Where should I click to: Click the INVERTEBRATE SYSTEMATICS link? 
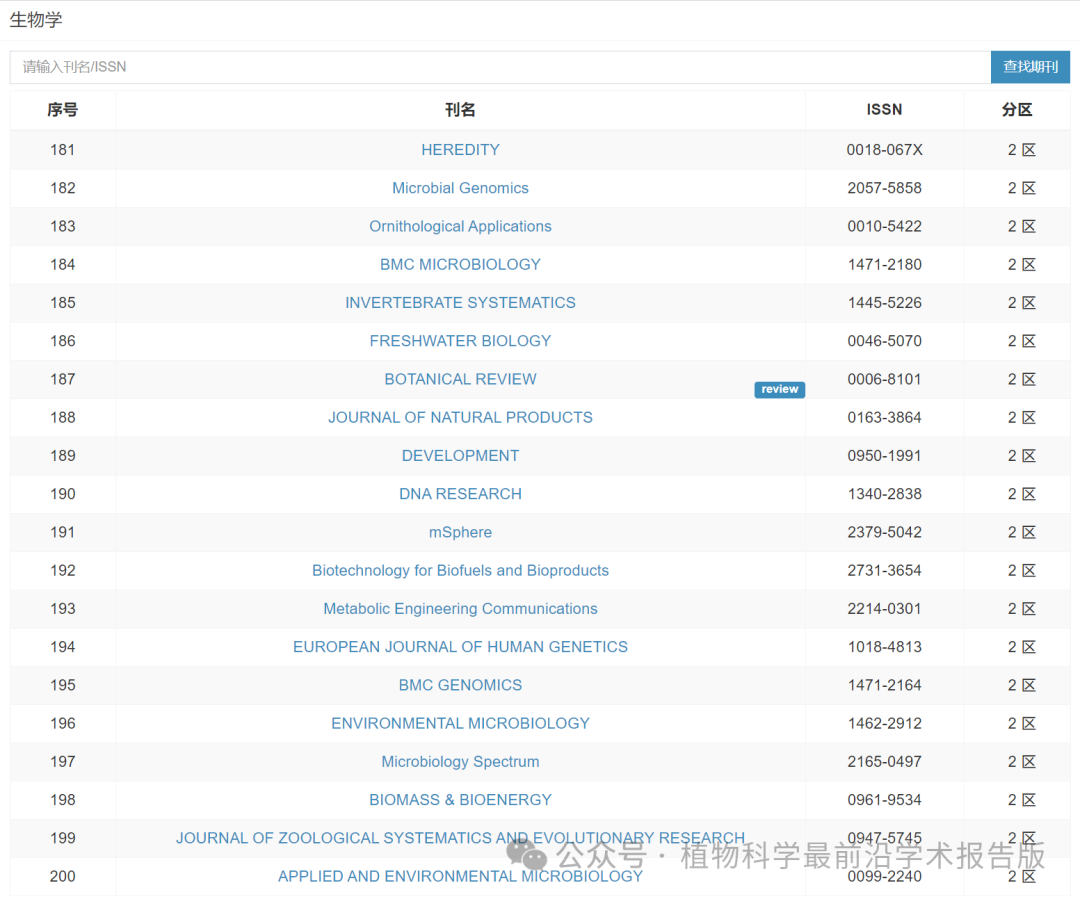point(460,302)
